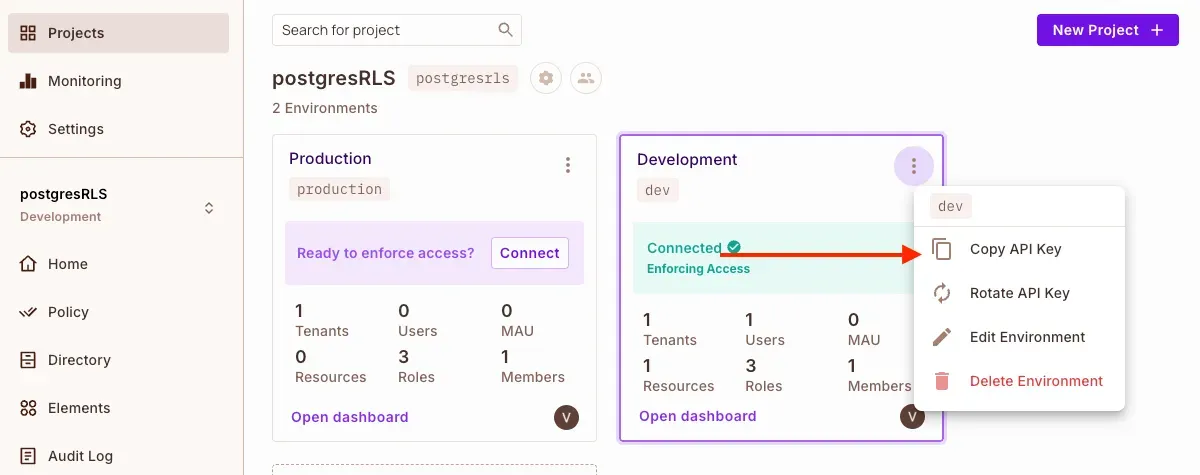Image resolution: width=1200 pixels, height=475 pixels.
Task: Focus the Search for project field
Action: tap(385, 30)
